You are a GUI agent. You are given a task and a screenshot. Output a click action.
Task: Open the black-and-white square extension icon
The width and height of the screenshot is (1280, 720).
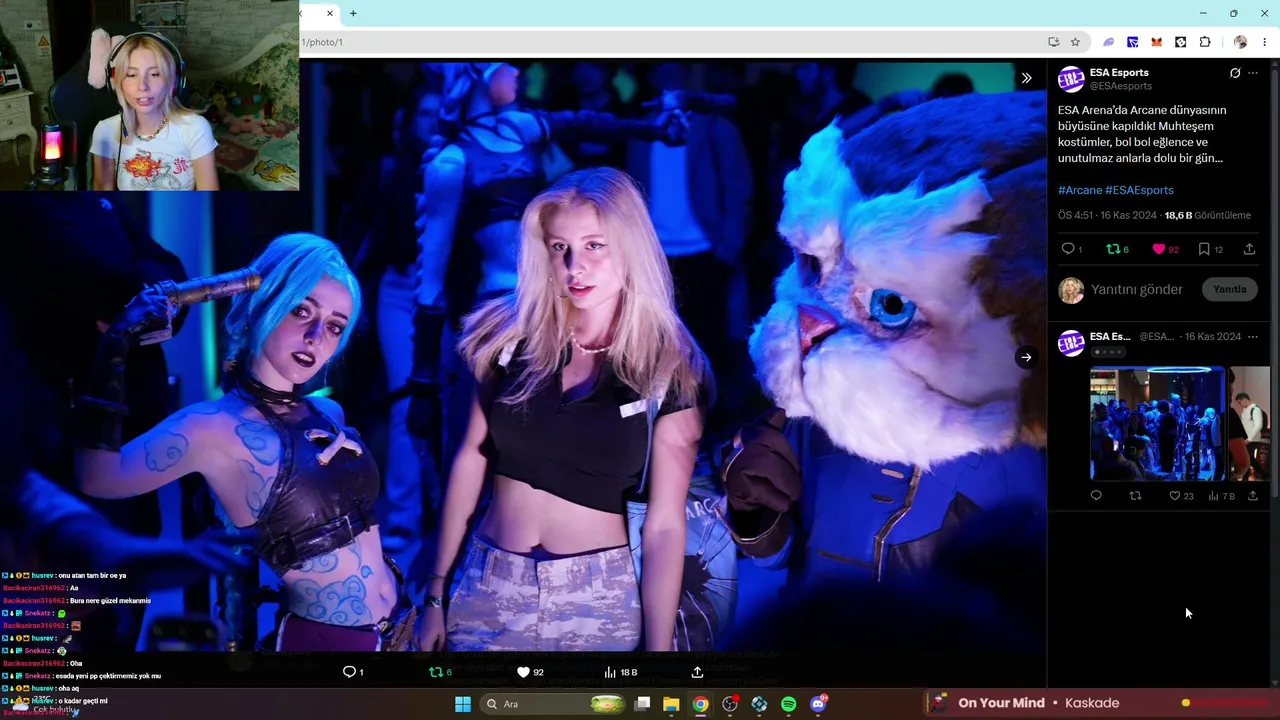coord(1181,42)
